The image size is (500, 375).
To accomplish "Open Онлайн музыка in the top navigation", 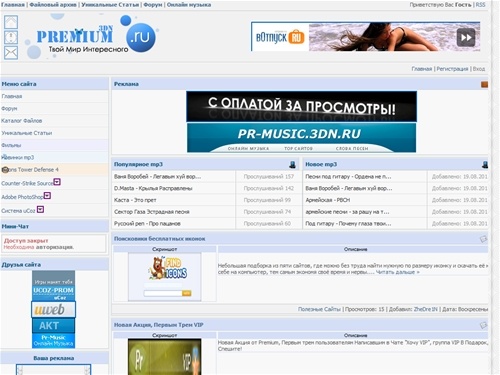I will [189, 5].
